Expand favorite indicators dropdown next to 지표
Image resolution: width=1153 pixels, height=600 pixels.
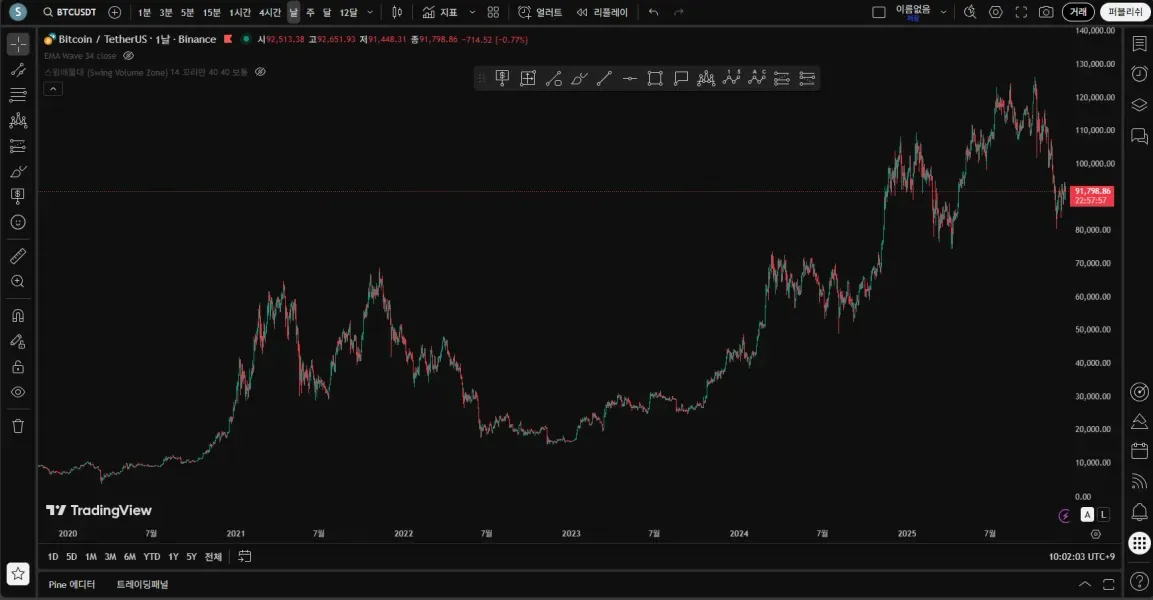click(x=472, y=12)
